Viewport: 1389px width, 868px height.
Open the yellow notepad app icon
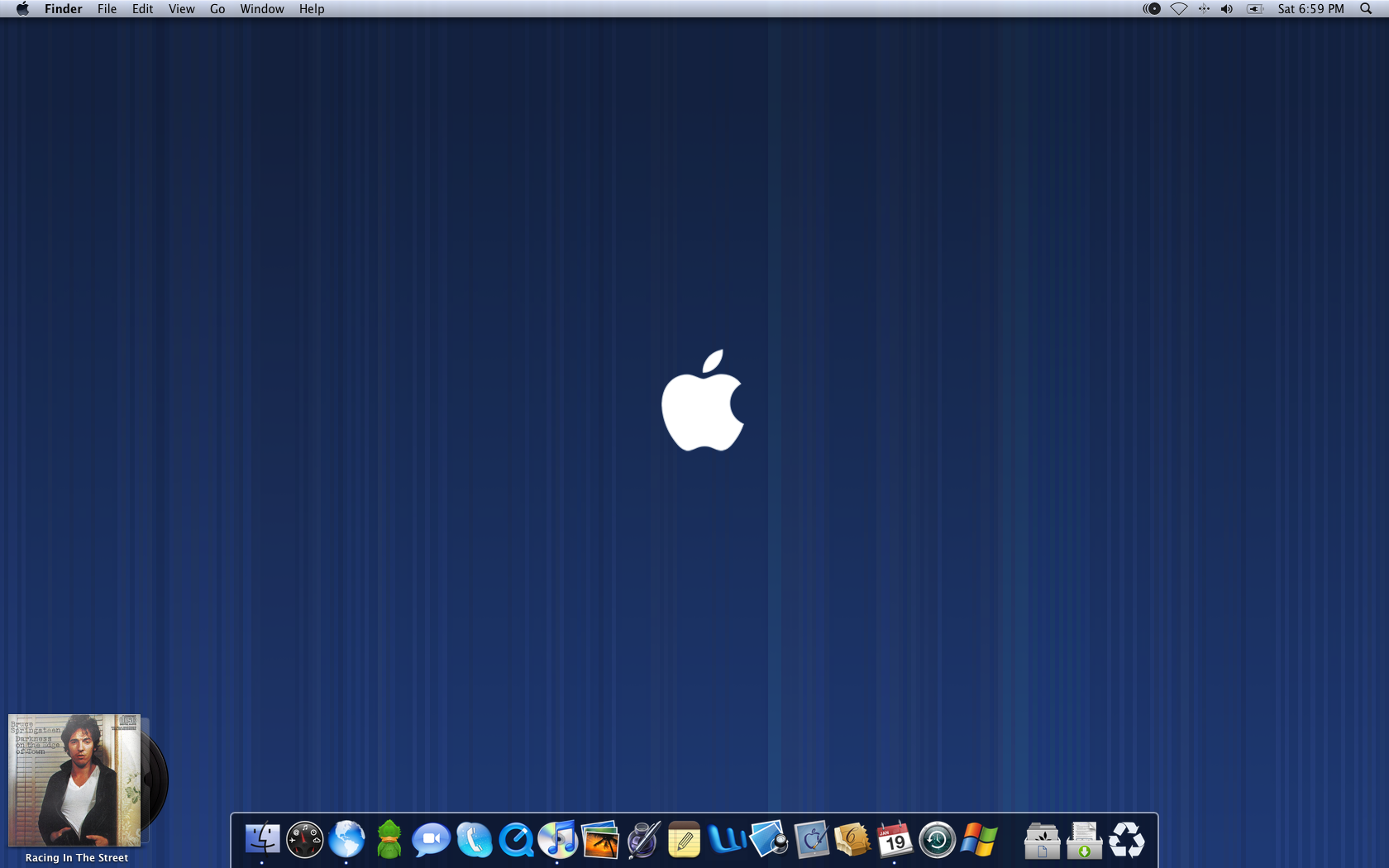click(684, 840)
